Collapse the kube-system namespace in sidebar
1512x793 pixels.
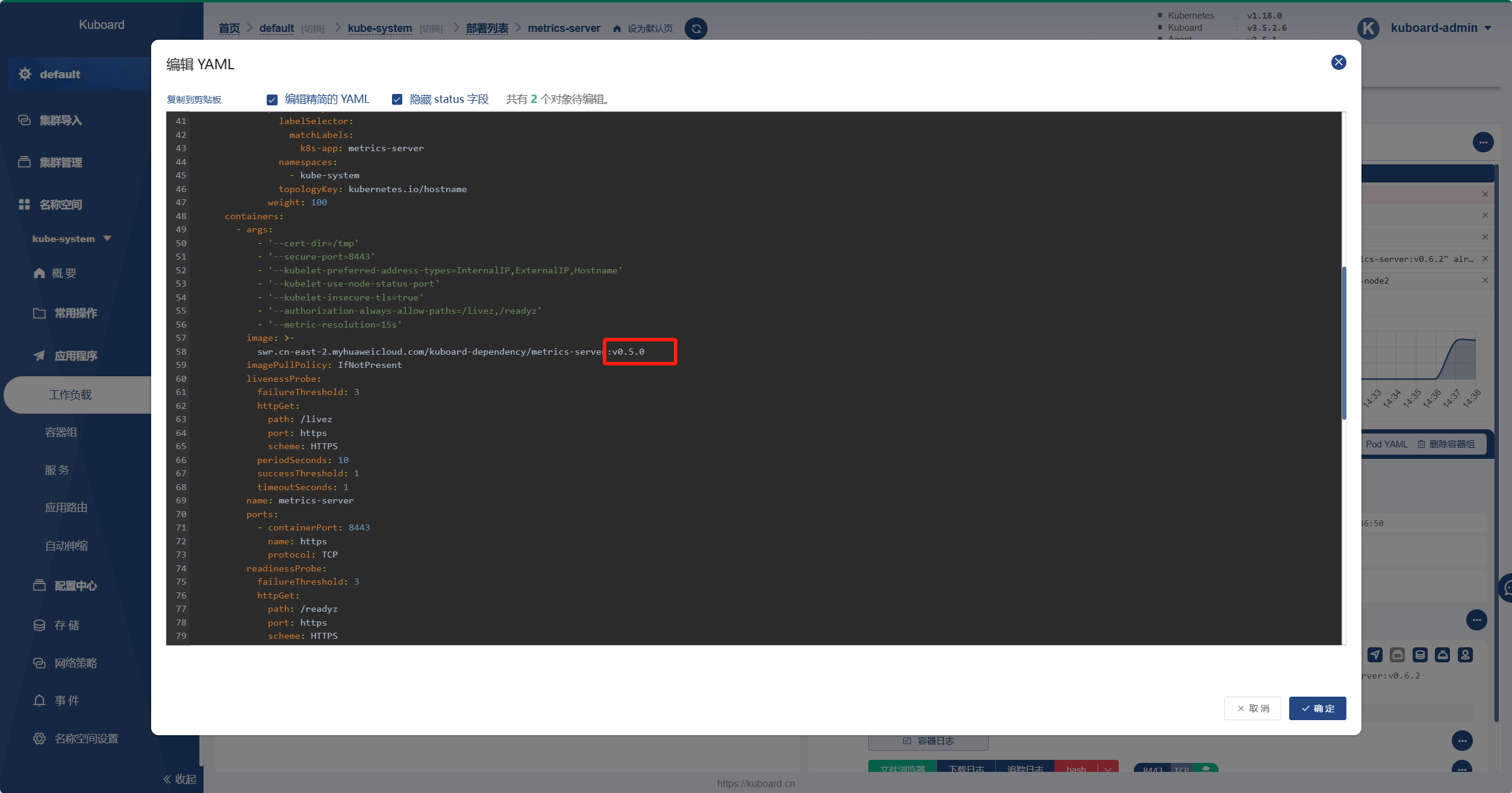(x=107, y=238)
